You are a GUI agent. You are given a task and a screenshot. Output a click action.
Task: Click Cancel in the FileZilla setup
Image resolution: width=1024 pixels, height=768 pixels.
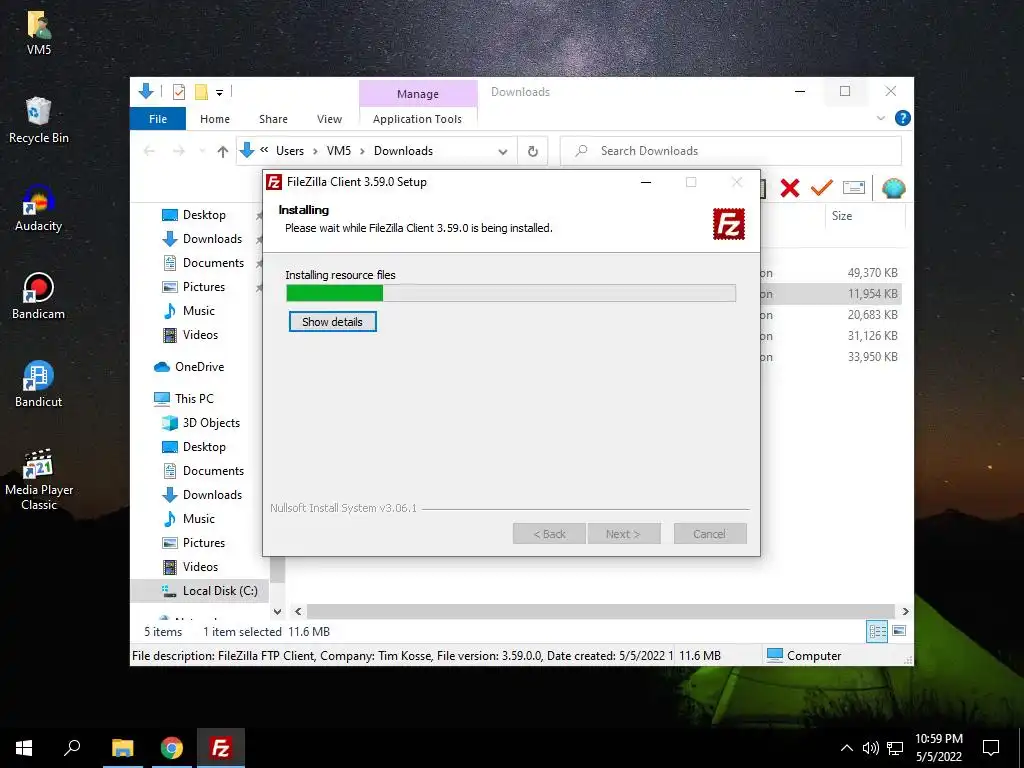(x=710, y=534)
